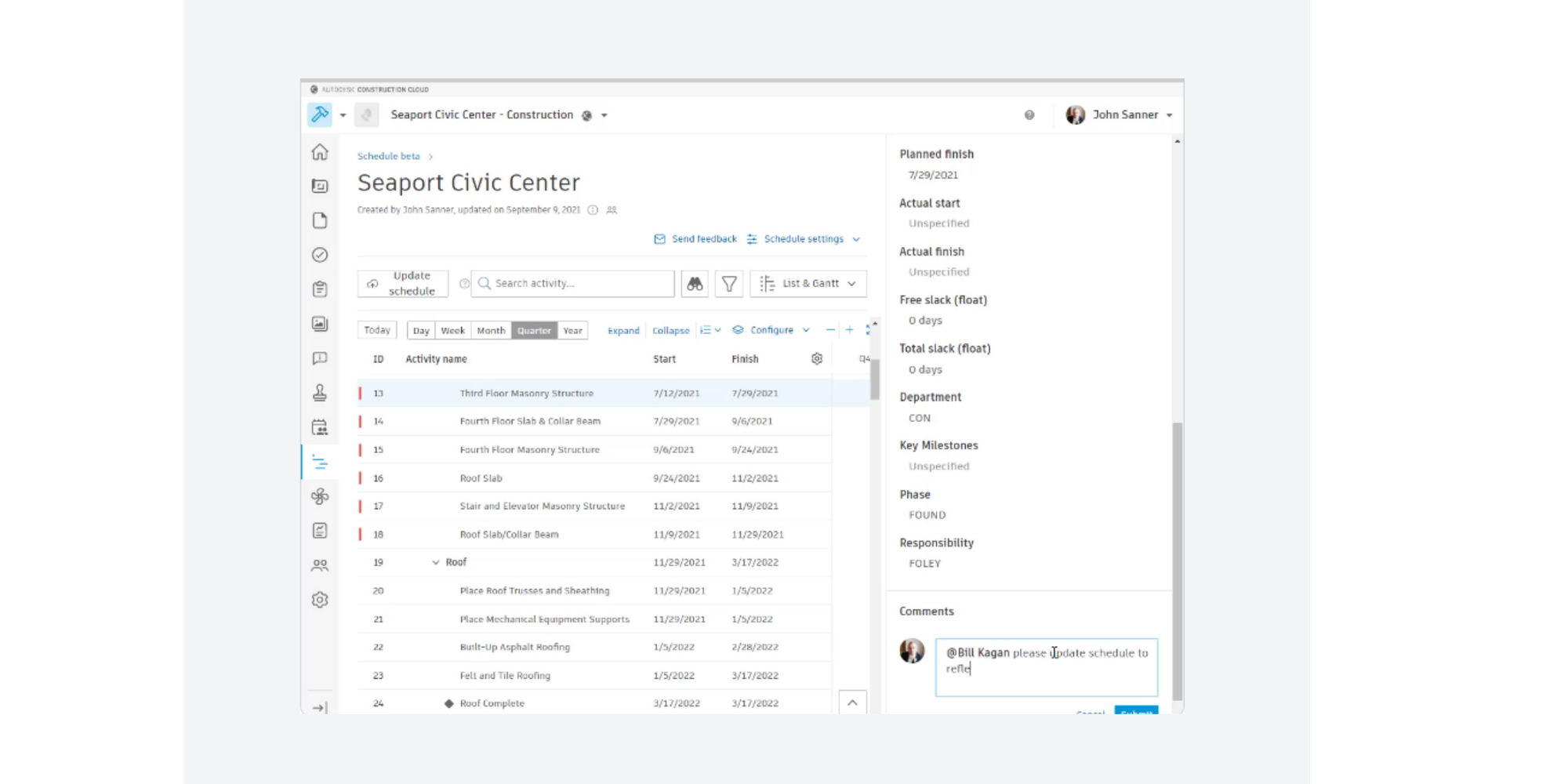Open the RFIs speech-bubble sidebar icon
This screenshot has height=784, width=1568.
pyautogui.click(x=320, y=358)
